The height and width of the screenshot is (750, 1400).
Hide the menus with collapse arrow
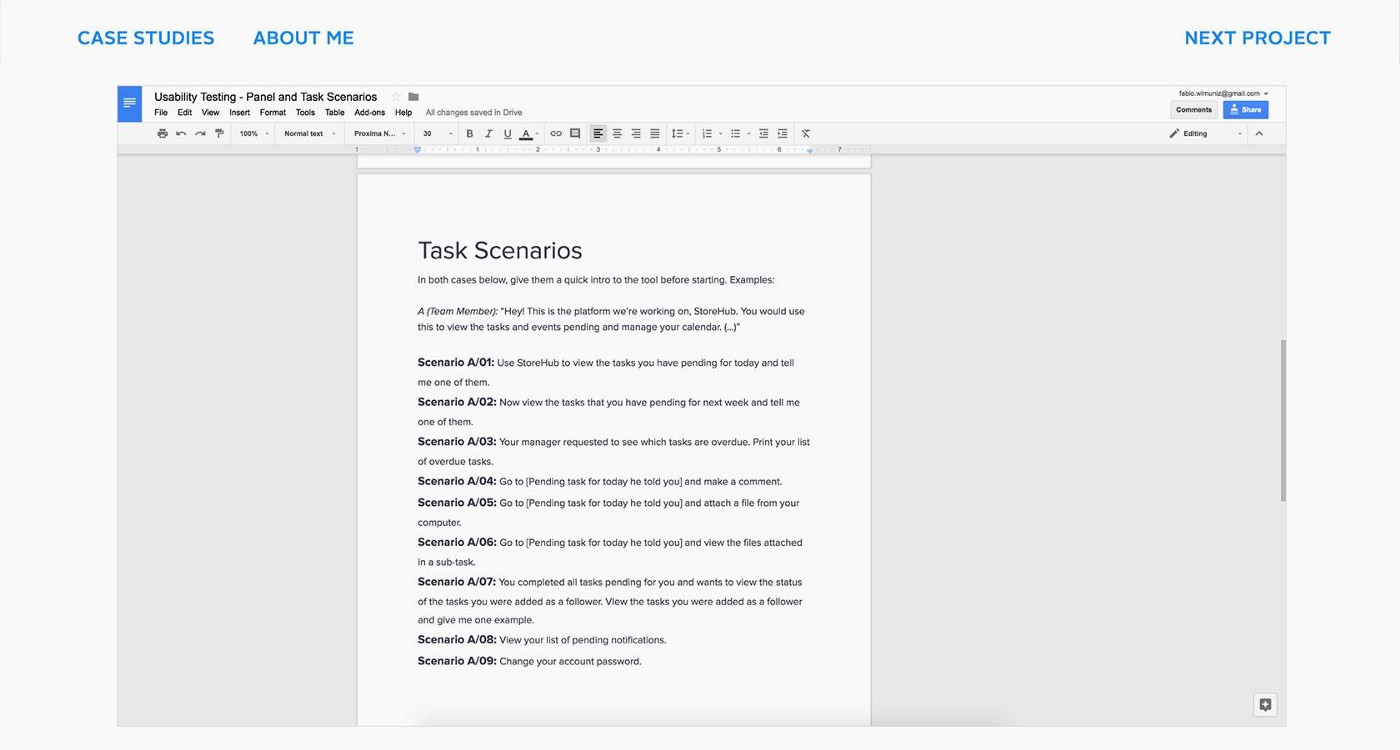1259,134
